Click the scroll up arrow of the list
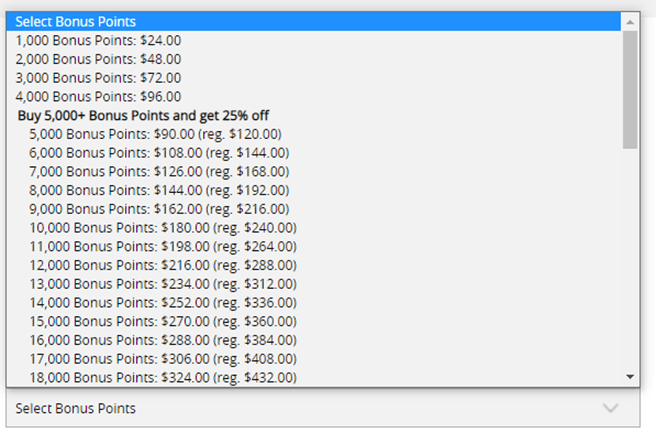This screenshot has width=656, height=443. pos(630,21)
